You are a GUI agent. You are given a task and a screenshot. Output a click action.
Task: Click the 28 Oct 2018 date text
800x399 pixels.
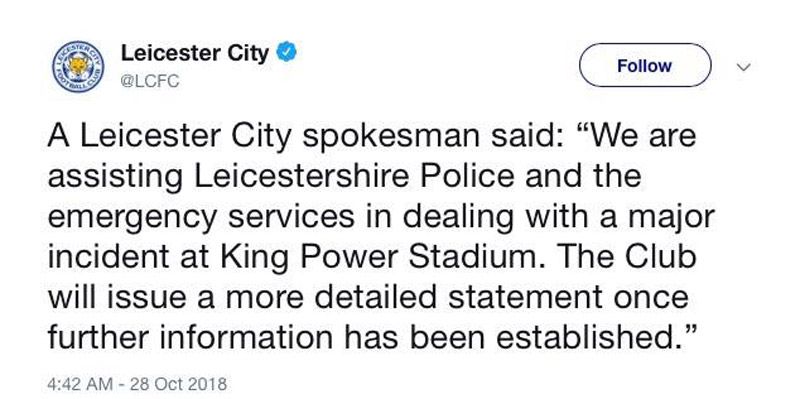178,384
